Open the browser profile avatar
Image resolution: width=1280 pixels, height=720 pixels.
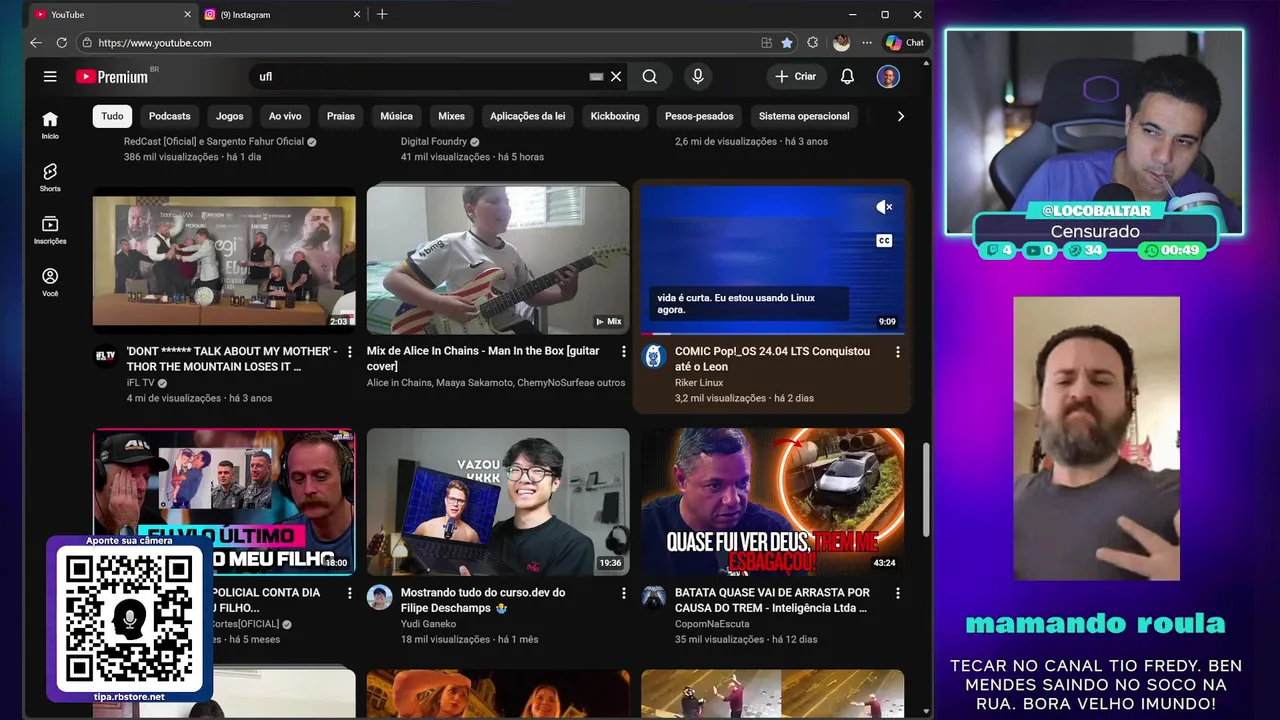pos(841,43)
